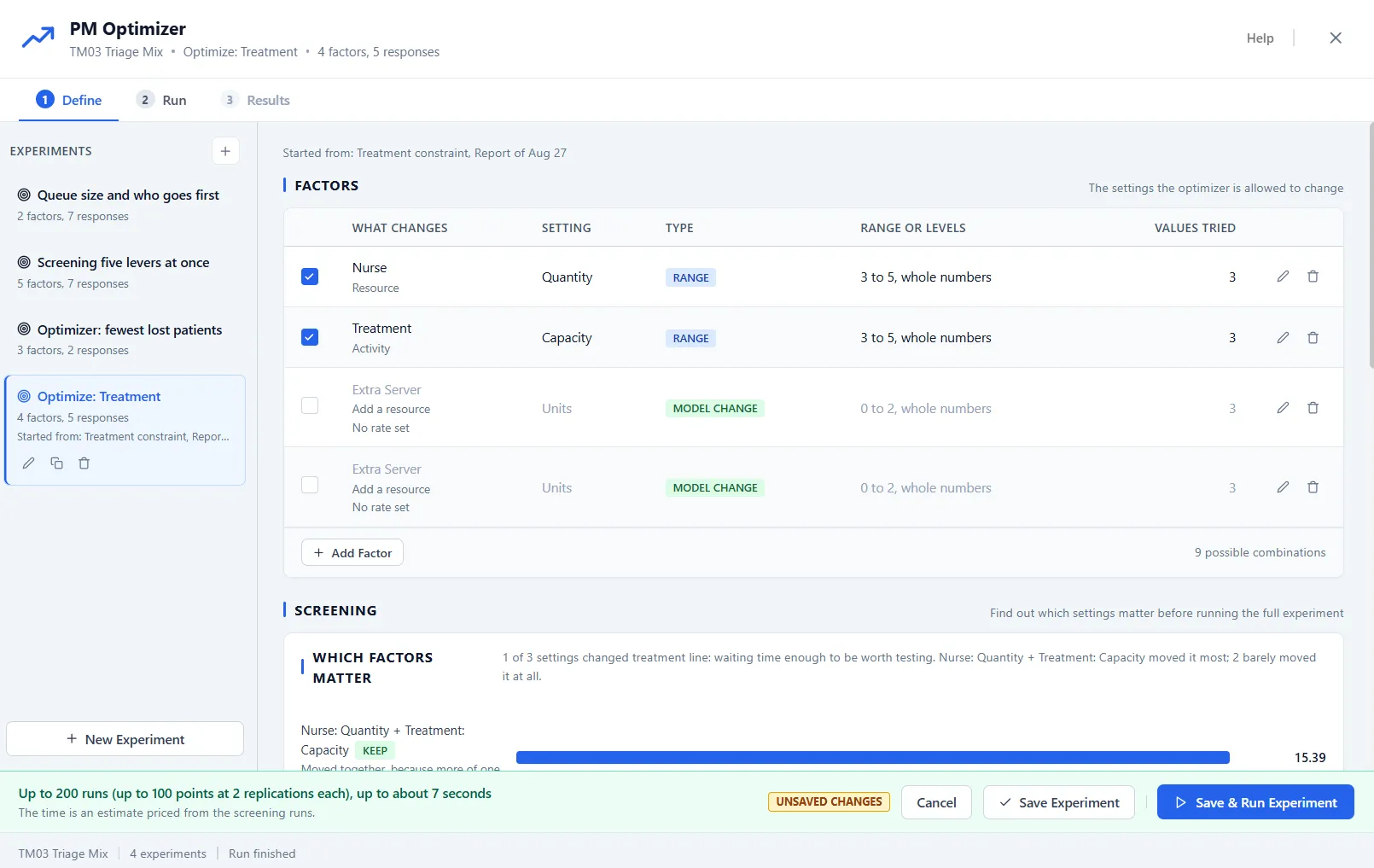
Task: Select the Screening five levers at once experiment
Action: point(125,272)
